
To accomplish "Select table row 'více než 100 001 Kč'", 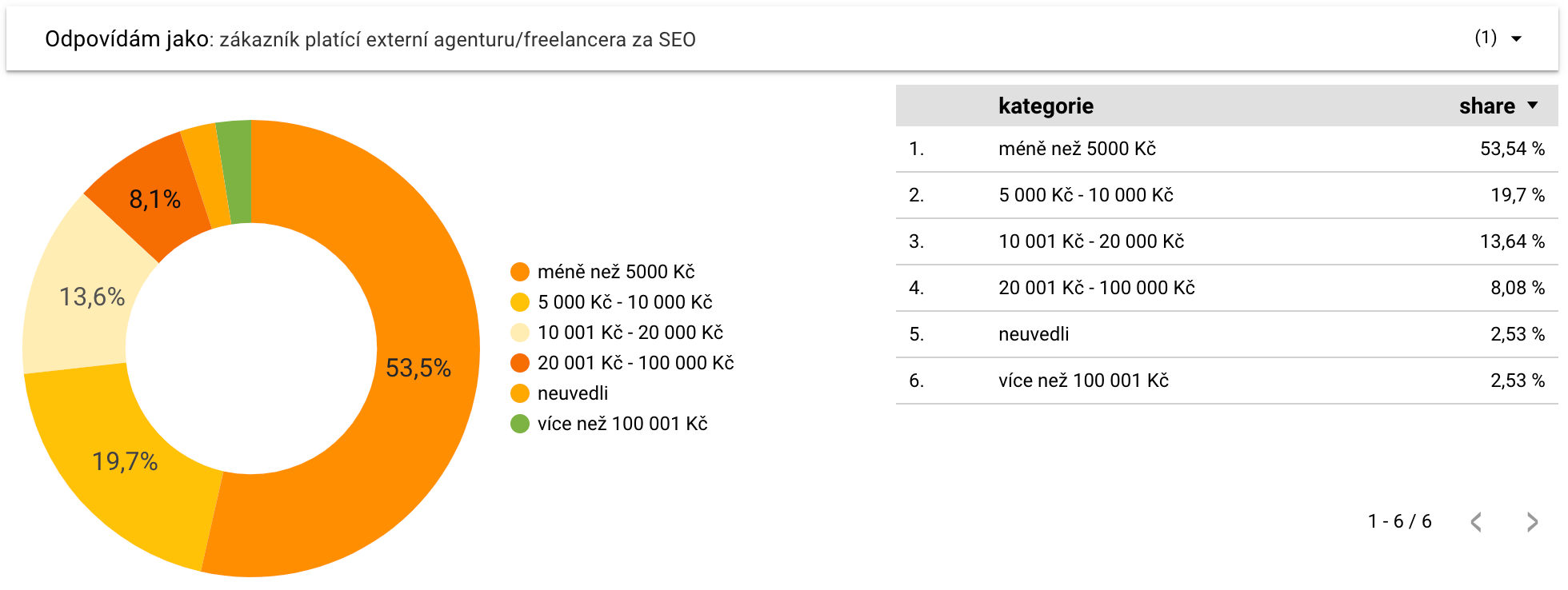I will click(x=1227, y=381).
